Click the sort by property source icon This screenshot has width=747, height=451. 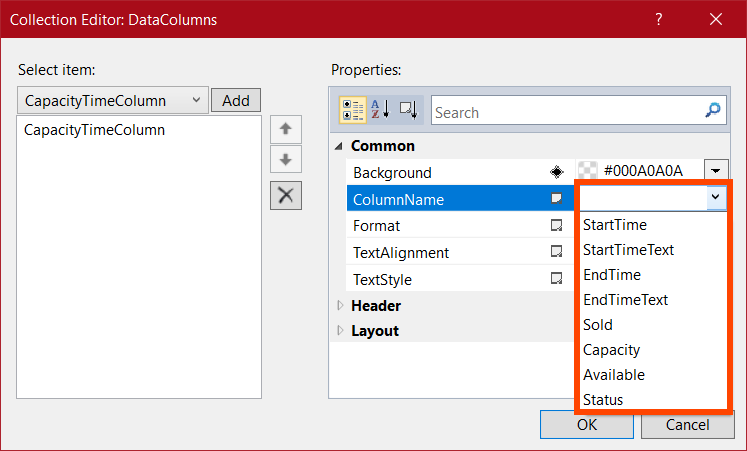click(408, 111)
